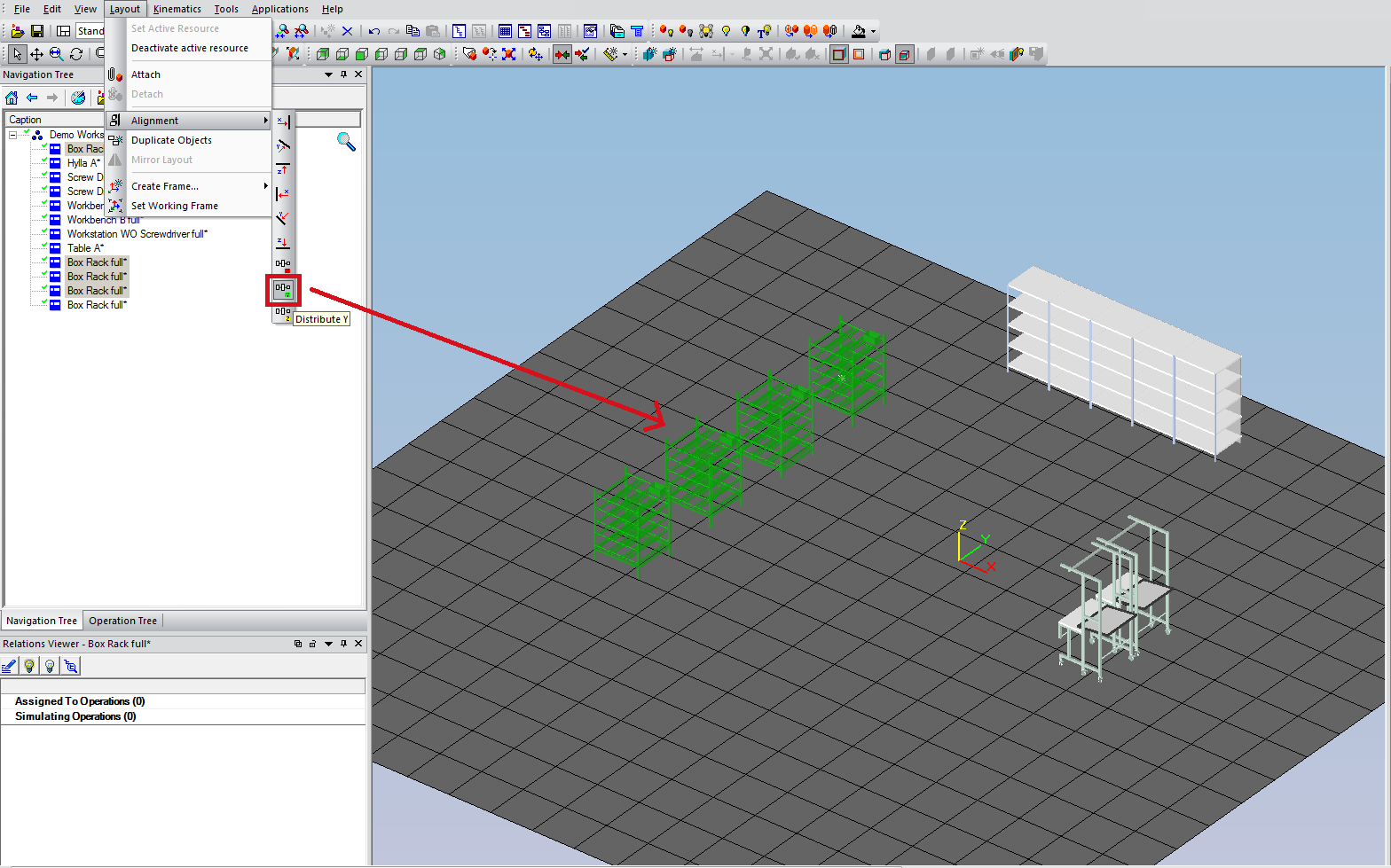Viewport: 1391px width, 868px height.
Task: Click the open study folder icon
Action: (17, 31)
